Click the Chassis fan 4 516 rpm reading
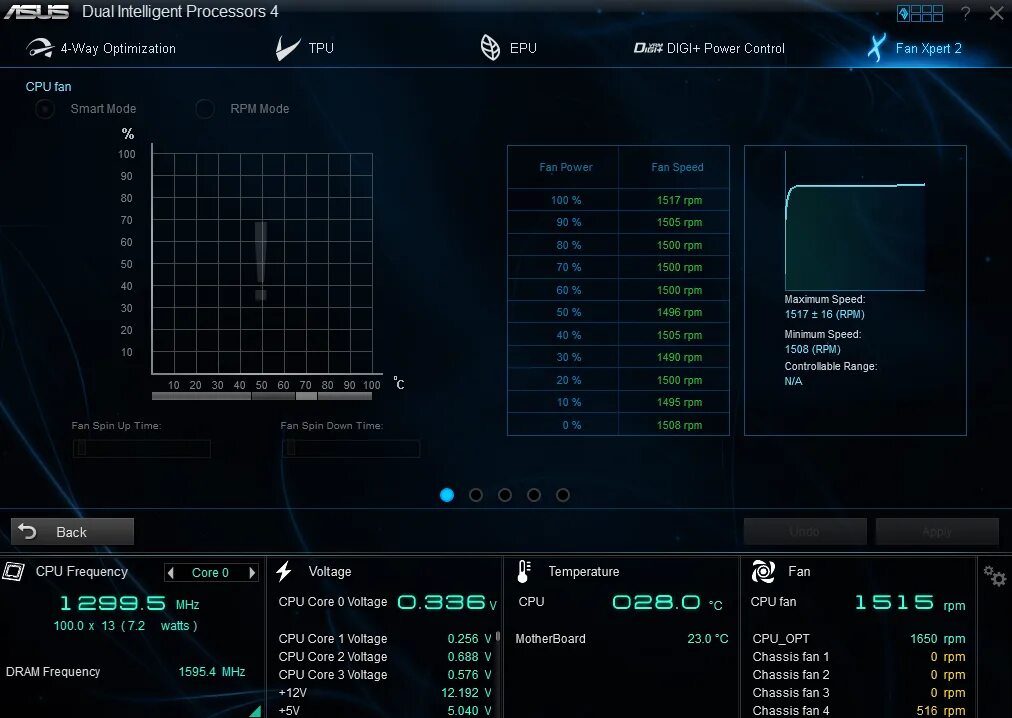The image size is (1012, 718). (x=858, y=710)
